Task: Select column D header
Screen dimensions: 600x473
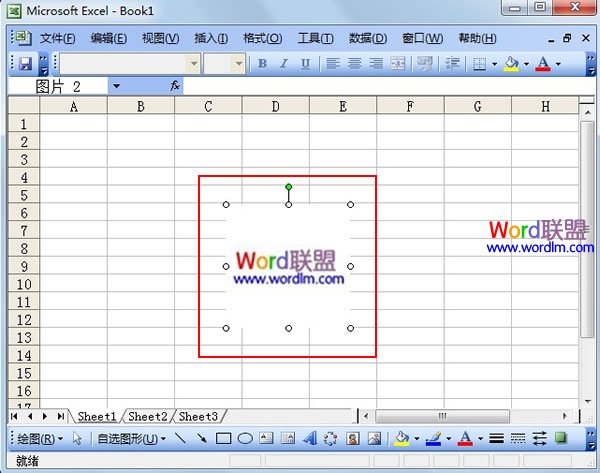Action: click(276, 106)
